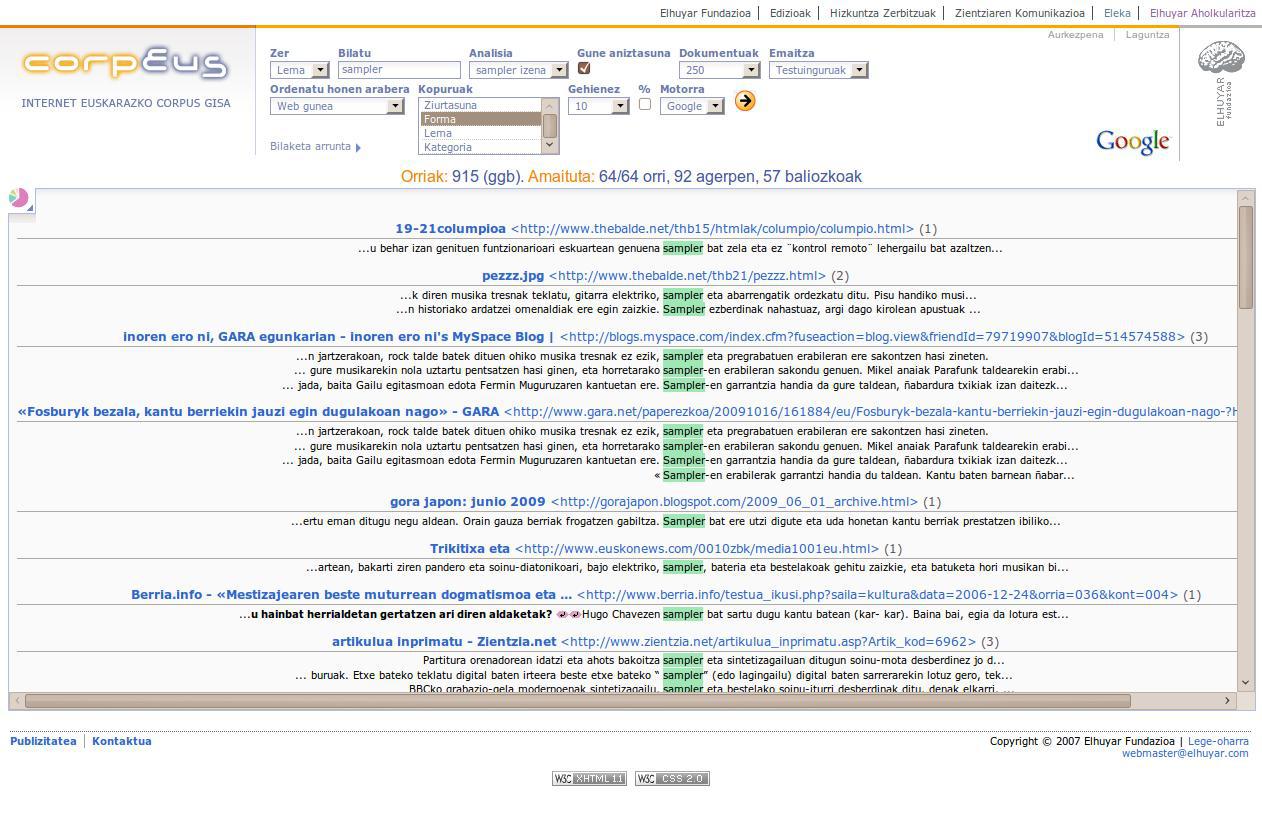
Task: Click the Google logo
Action: pos(1132,142)
